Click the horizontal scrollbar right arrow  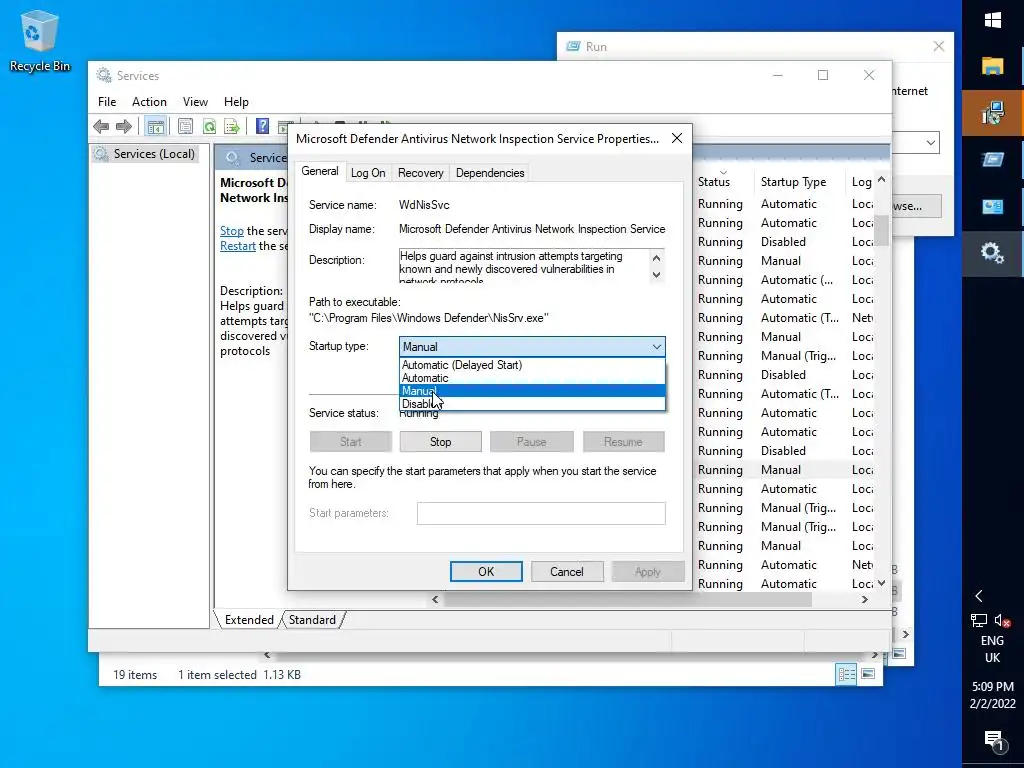tap(865, 599)
